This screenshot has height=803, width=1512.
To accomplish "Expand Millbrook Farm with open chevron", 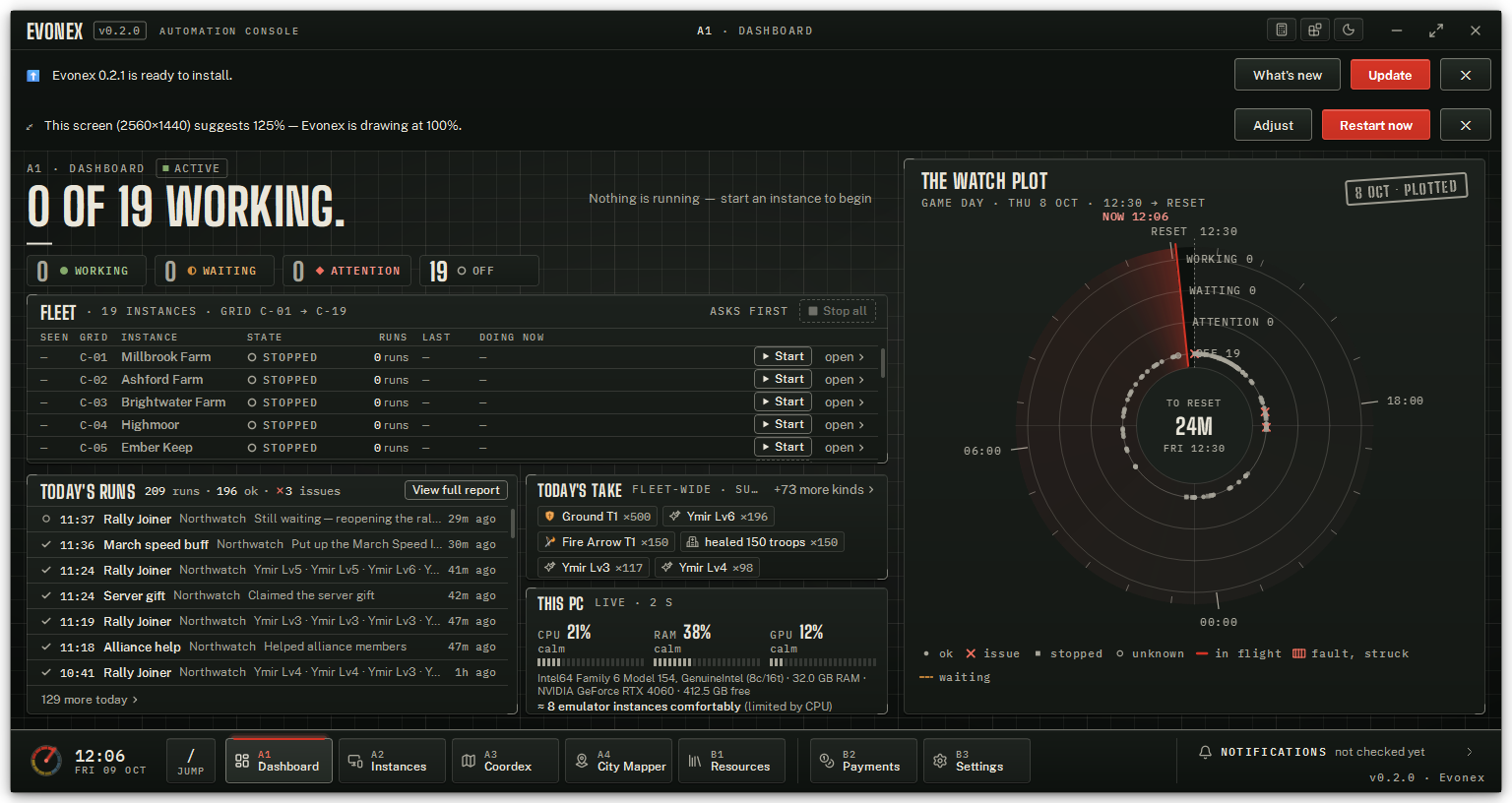I will (845, 357).
